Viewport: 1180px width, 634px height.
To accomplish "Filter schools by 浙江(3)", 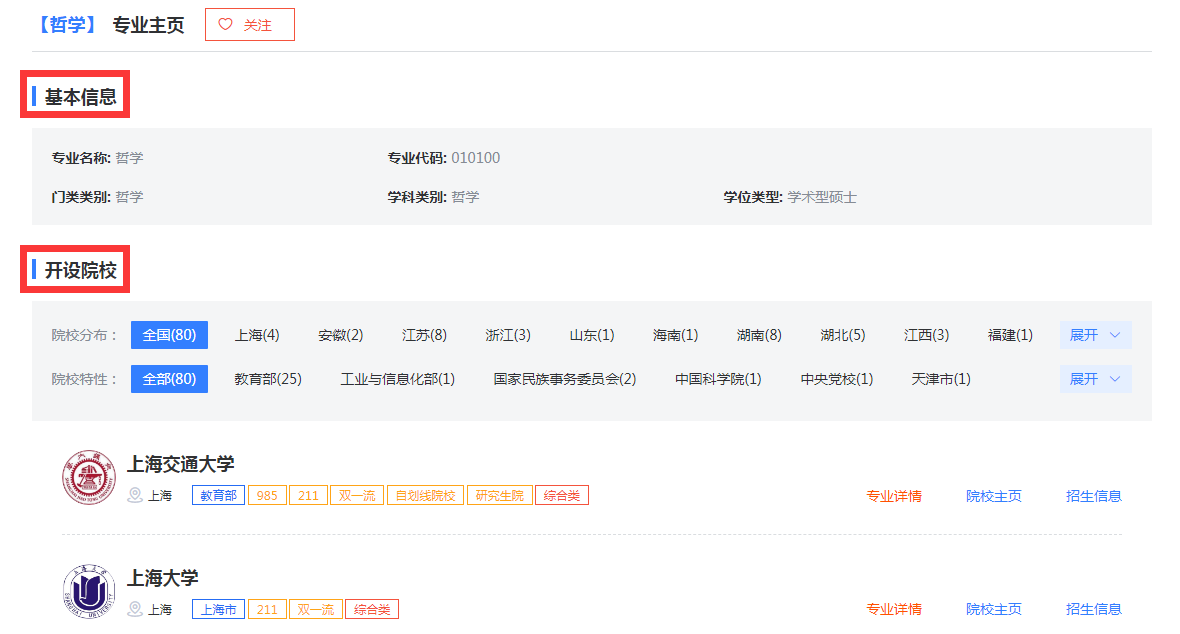I will 508,335.
